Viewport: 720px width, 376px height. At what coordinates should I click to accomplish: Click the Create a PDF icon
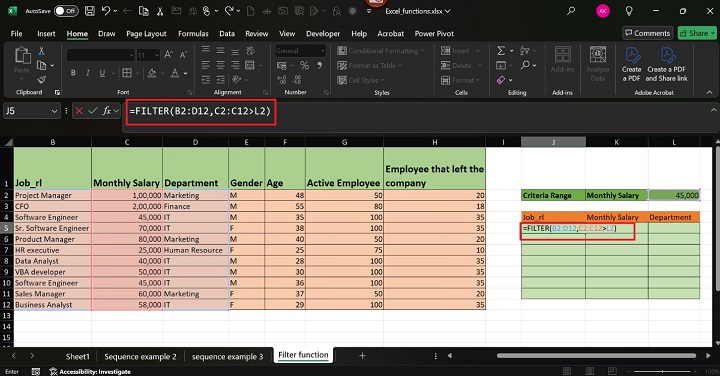pos(632,64)
